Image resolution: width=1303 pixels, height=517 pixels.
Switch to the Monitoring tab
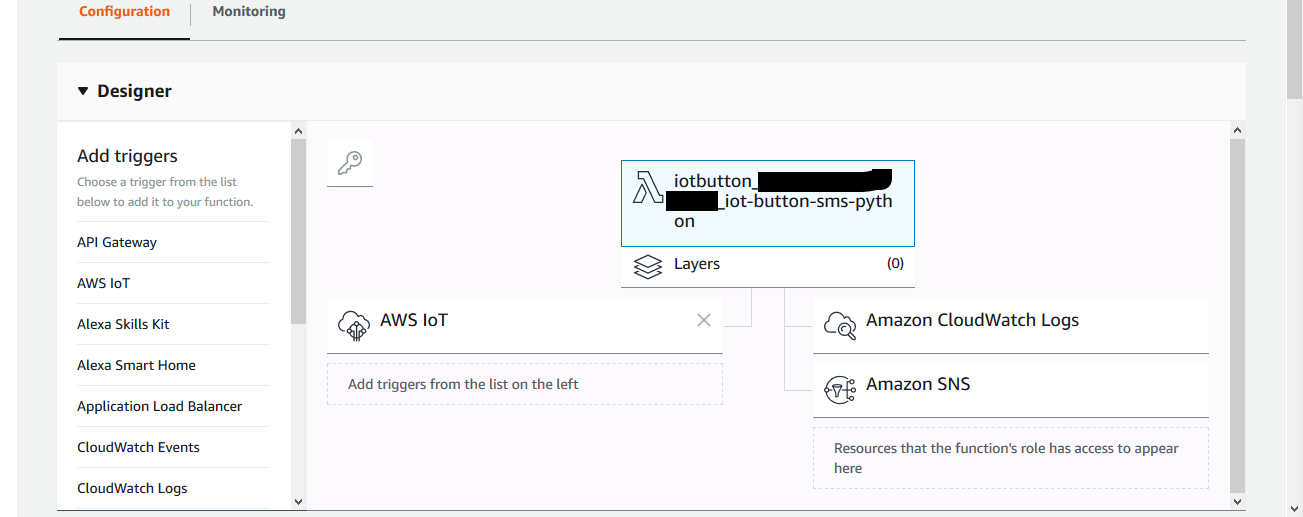pos(249,12)
